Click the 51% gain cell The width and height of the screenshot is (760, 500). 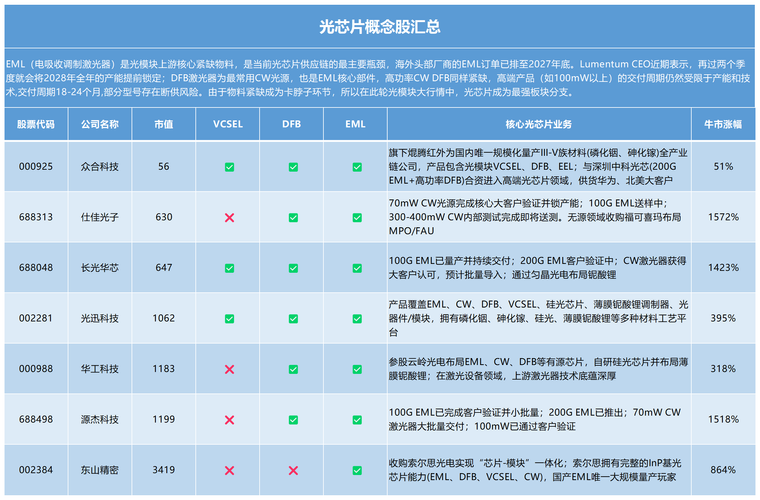coord(723,167)
